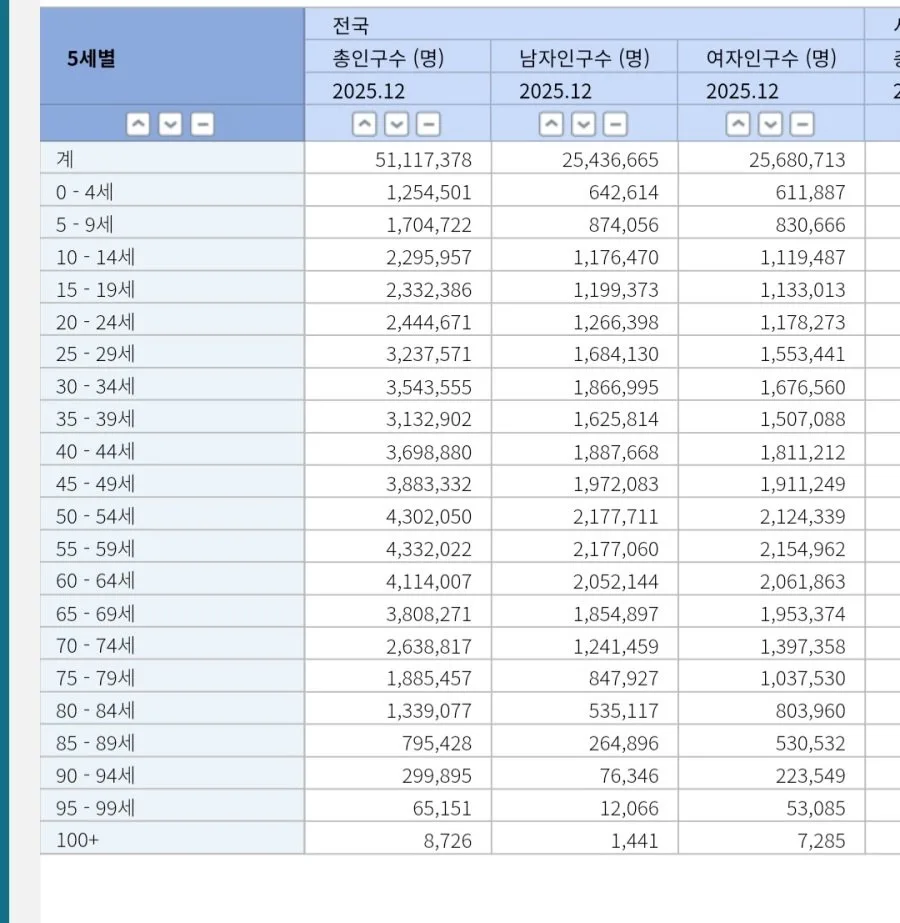Image resolution: width=900 pixels, height=923 pixels.
Task: Click female total cell 25,680,713
Action: (771, 158)
